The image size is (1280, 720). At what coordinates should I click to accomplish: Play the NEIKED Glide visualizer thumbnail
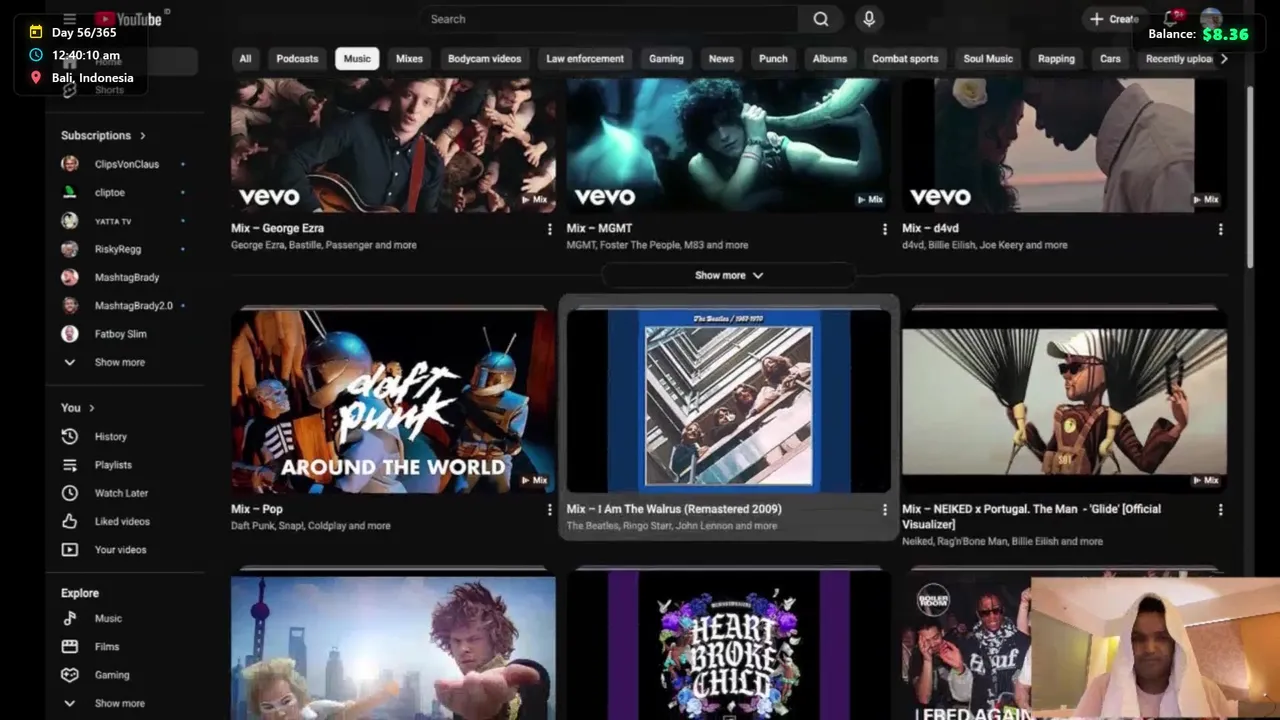[1064, 400]
